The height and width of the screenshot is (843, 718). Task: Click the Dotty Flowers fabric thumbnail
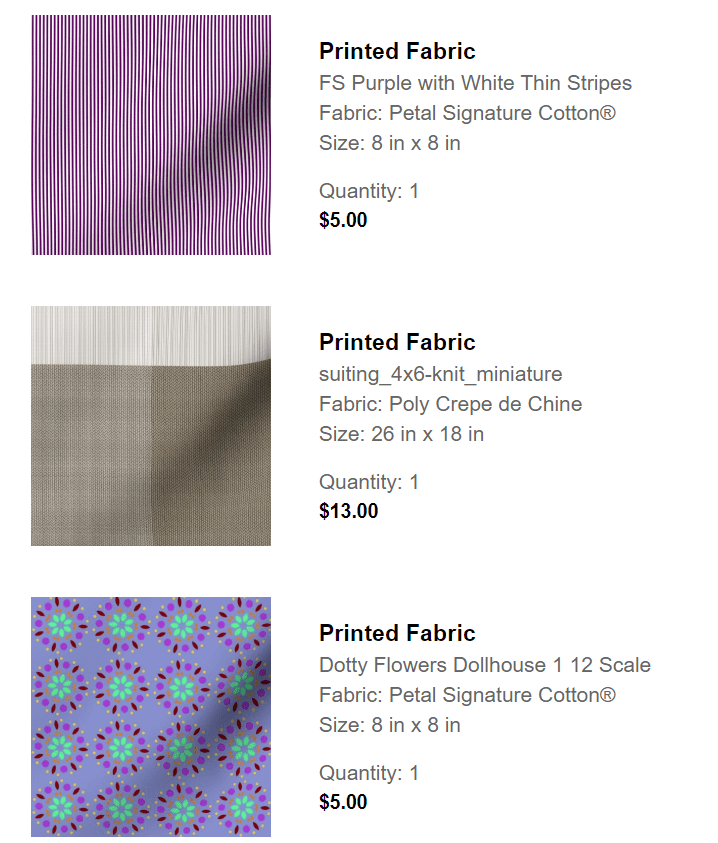pos(151,716)
